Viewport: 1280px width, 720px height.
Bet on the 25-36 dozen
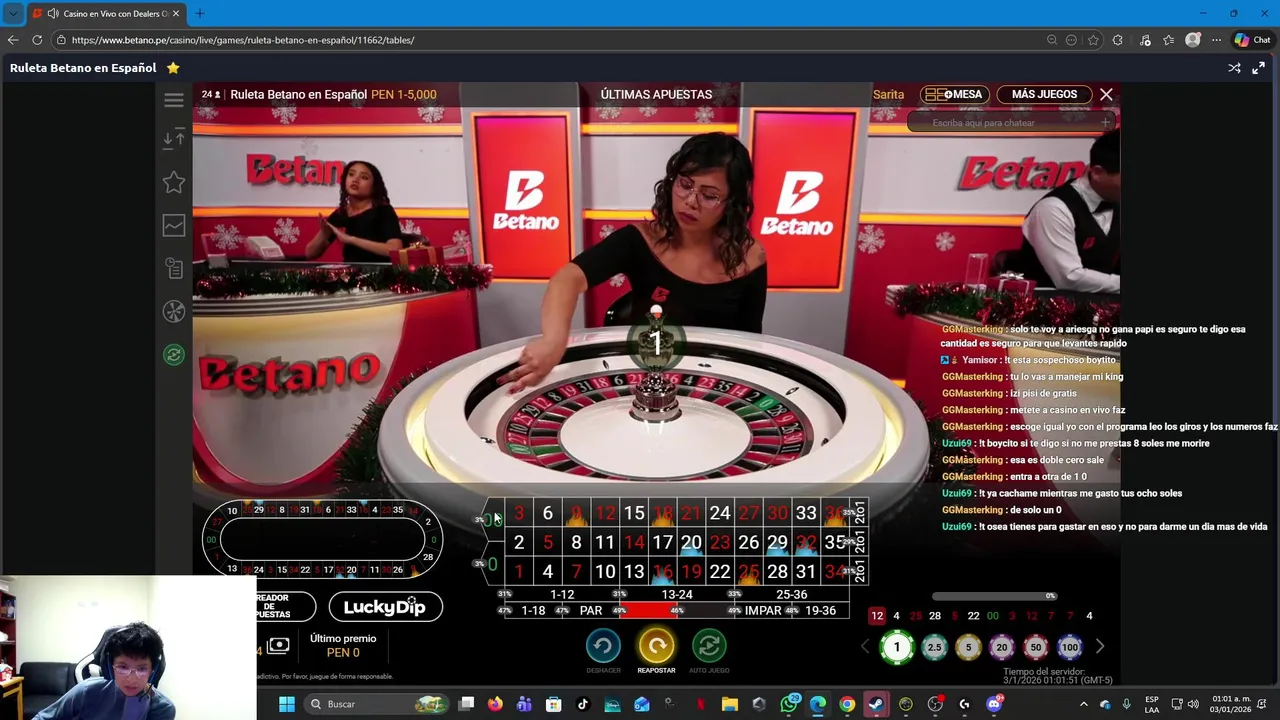[791, 594]
